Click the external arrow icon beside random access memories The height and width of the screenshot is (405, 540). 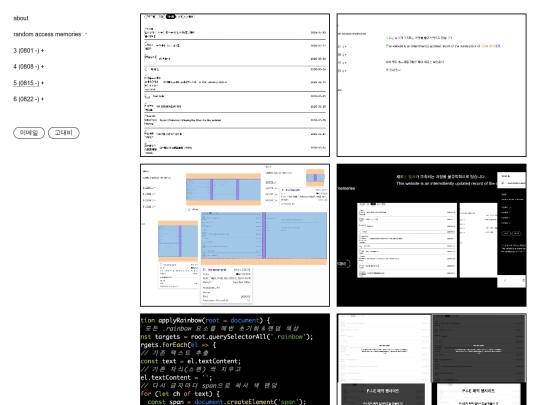[x=85, y=34]
